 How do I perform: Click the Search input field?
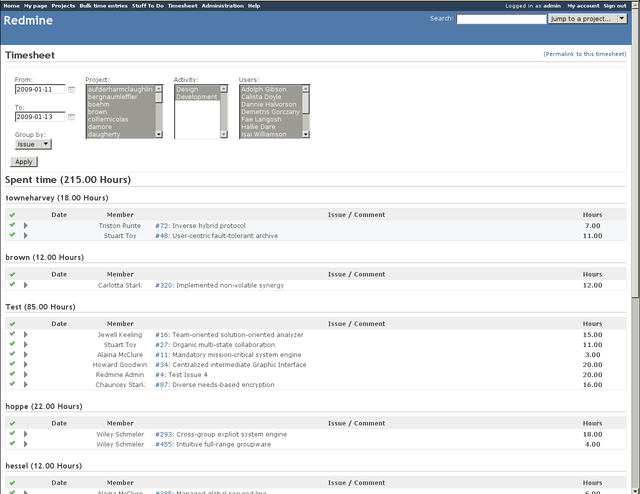click(501, 19)
